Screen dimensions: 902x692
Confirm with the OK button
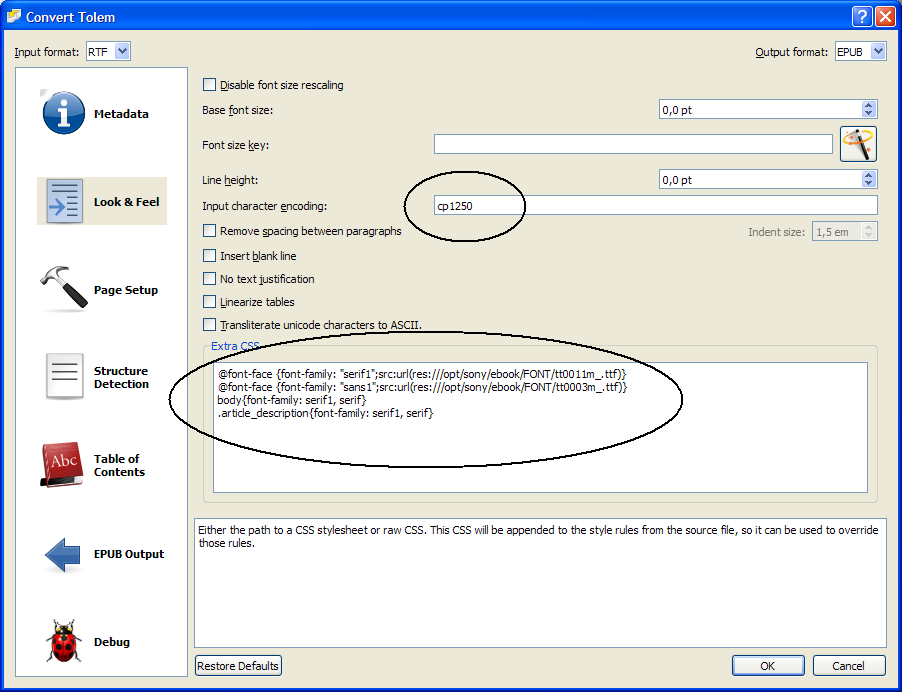(768, 666)
